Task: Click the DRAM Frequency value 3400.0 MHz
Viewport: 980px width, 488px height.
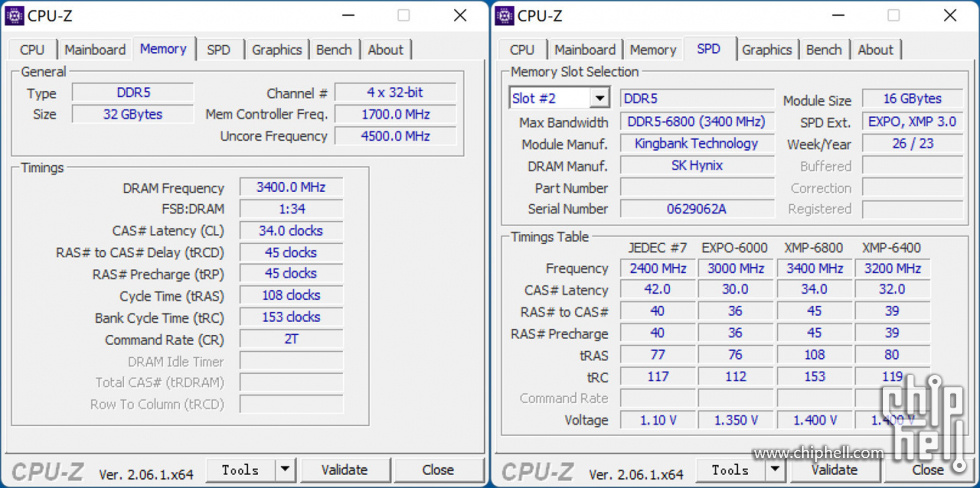Action: tap(291, 187)
